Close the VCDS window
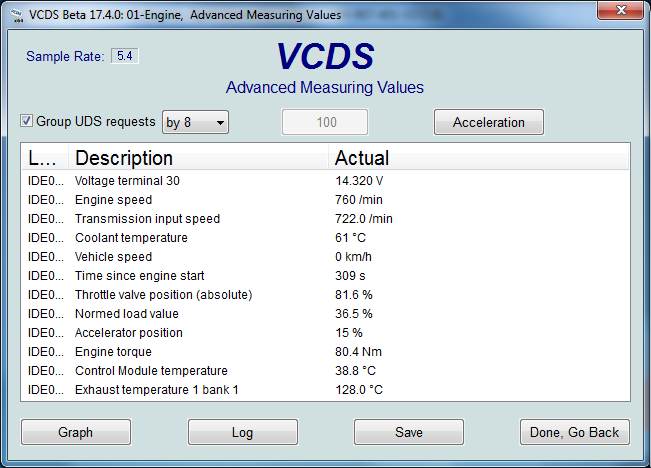This screenshot has height=468, width=651. click(x=620, y=10)
